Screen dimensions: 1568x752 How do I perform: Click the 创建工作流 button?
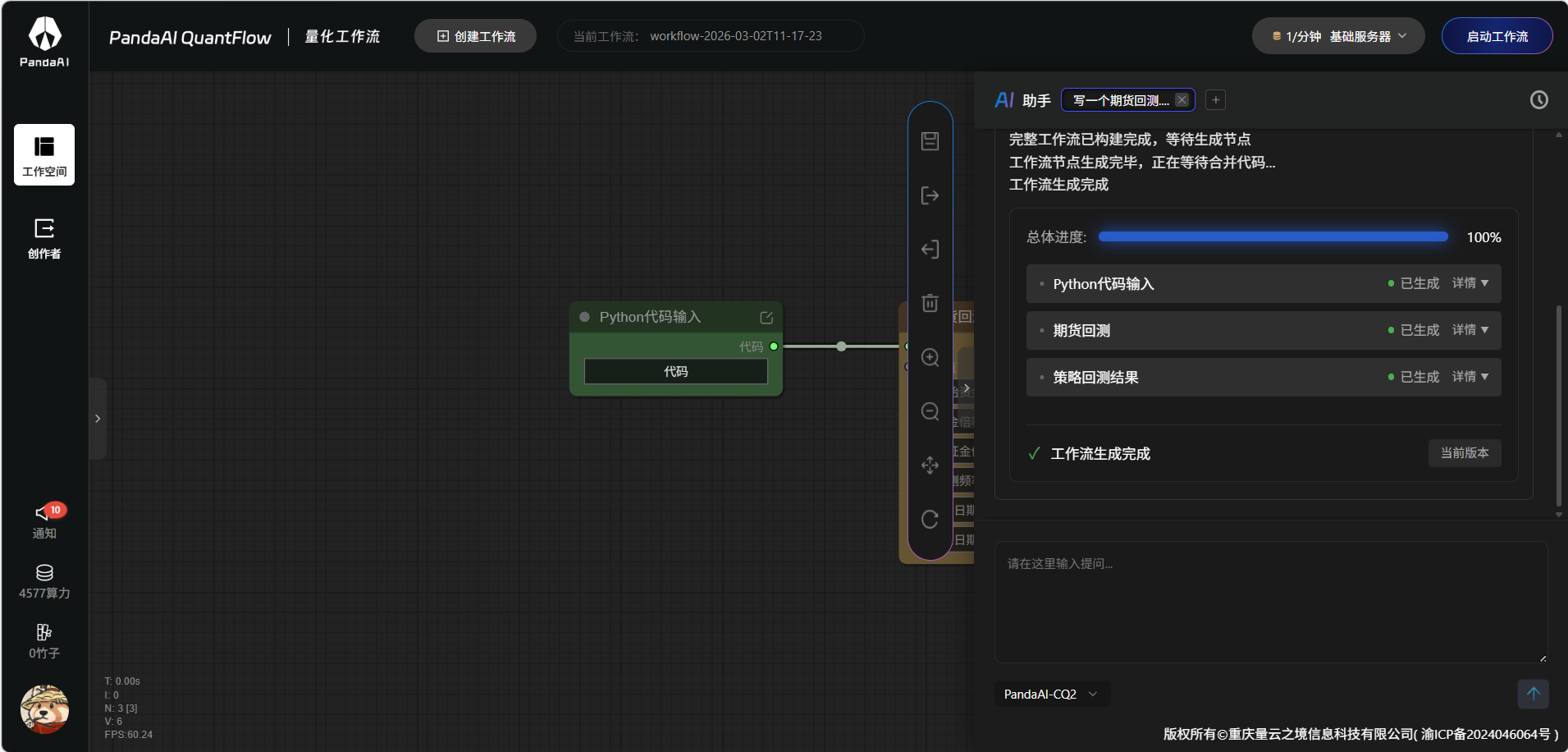(475, 36)
